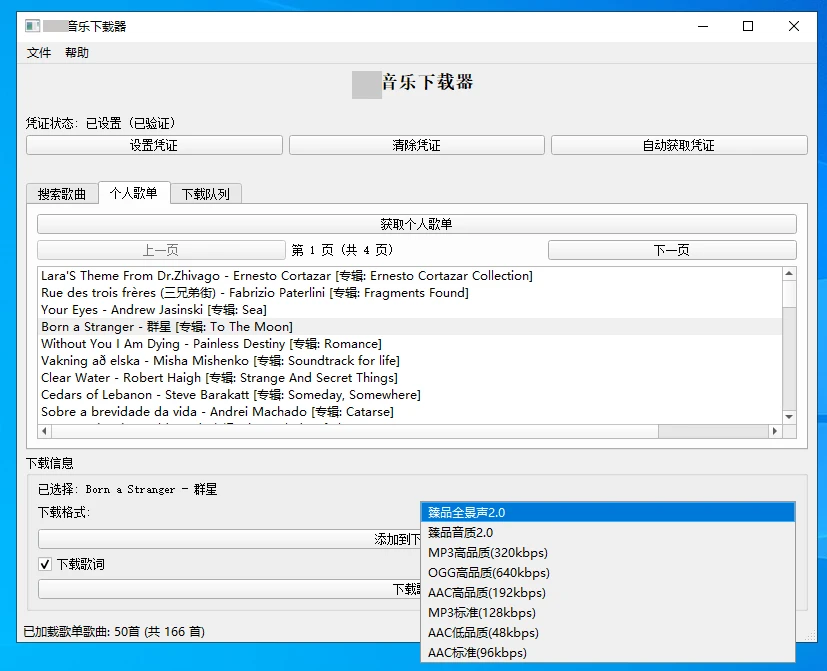Click the horizontal scroll left arrow

coord(45,432)
